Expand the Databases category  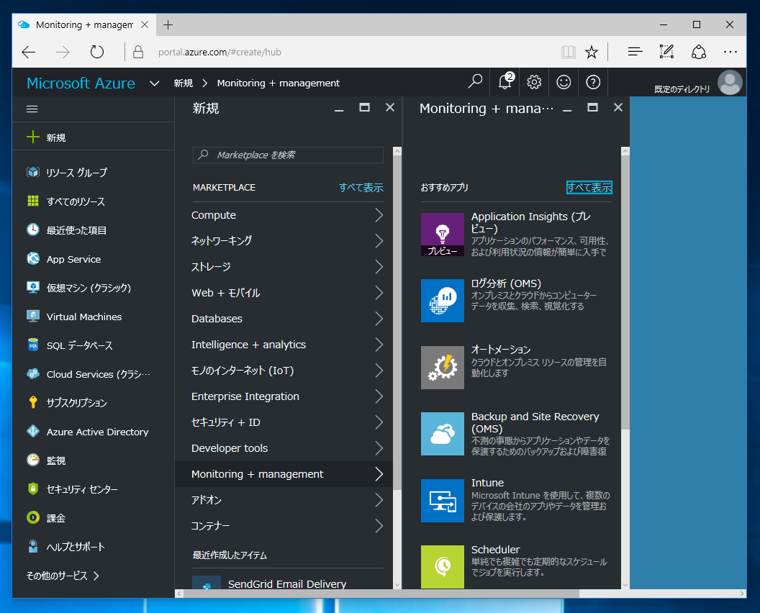287,319
